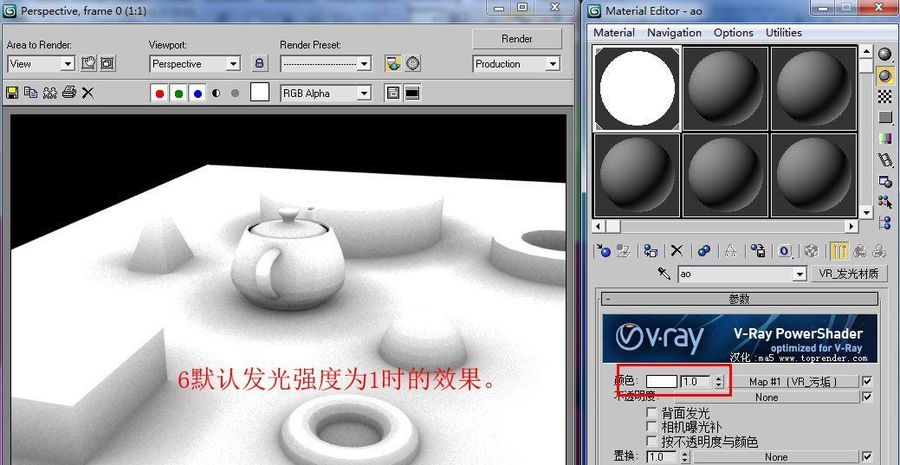Select the top-middle gray sample slot
The width and height of the screenshot is (900, 465).
point(725,88)
